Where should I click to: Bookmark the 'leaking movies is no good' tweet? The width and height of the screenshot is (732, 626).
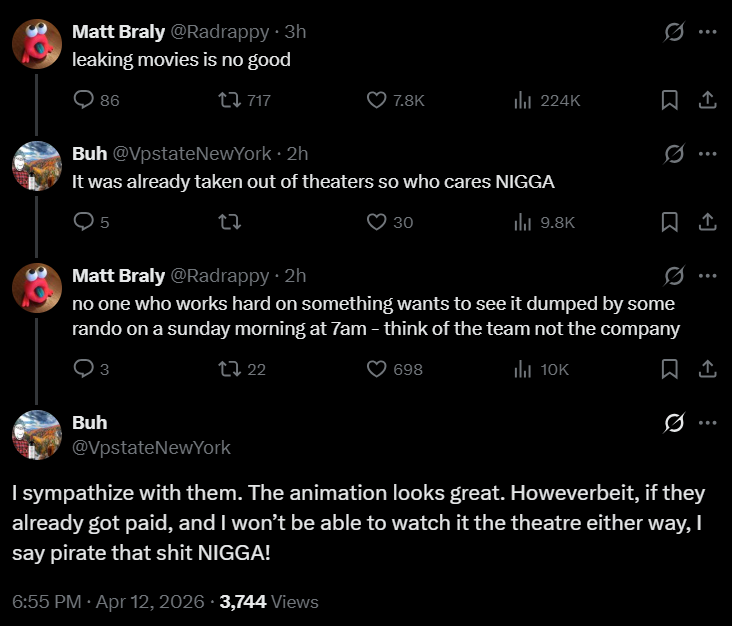tap(669, 100)
